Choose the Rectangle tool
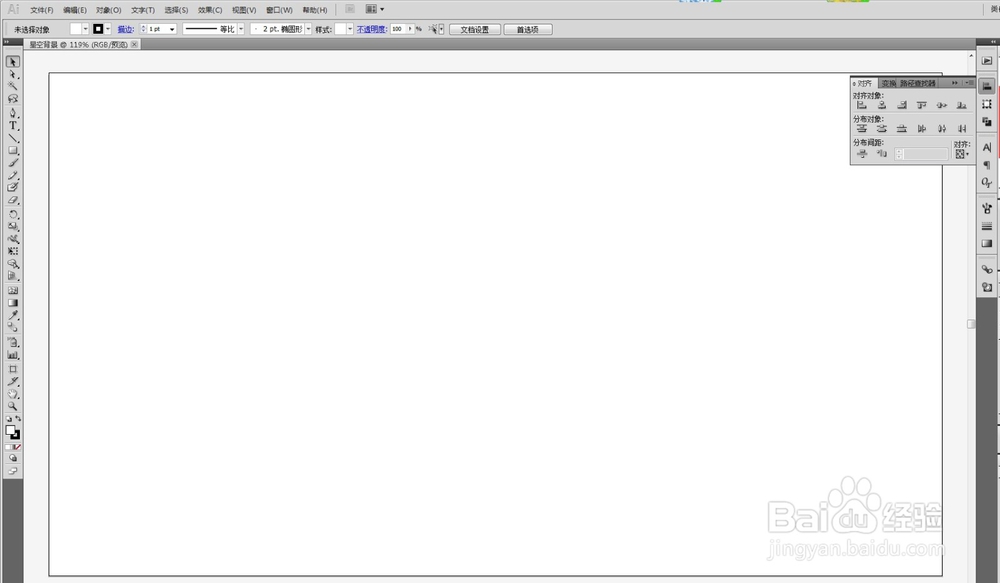The height and width of the screenshot is (583, 1000). coord(13,151)
